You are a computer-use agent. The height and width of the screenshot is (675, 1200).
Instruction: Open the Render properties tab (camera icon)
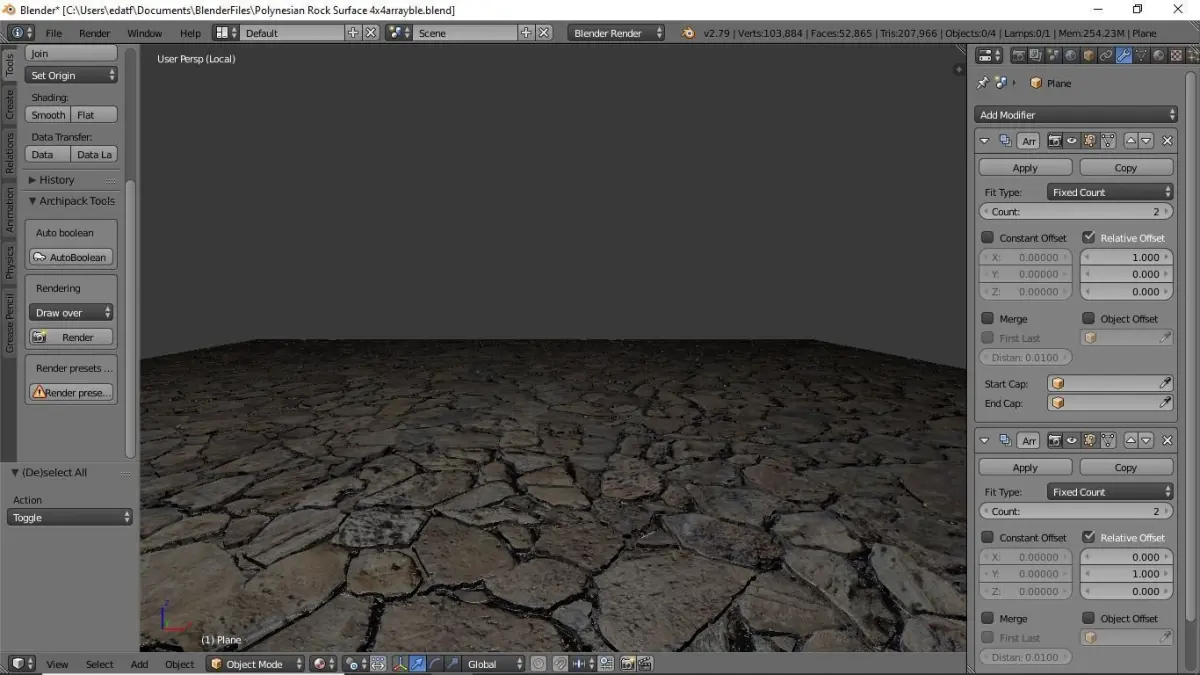1019,55
